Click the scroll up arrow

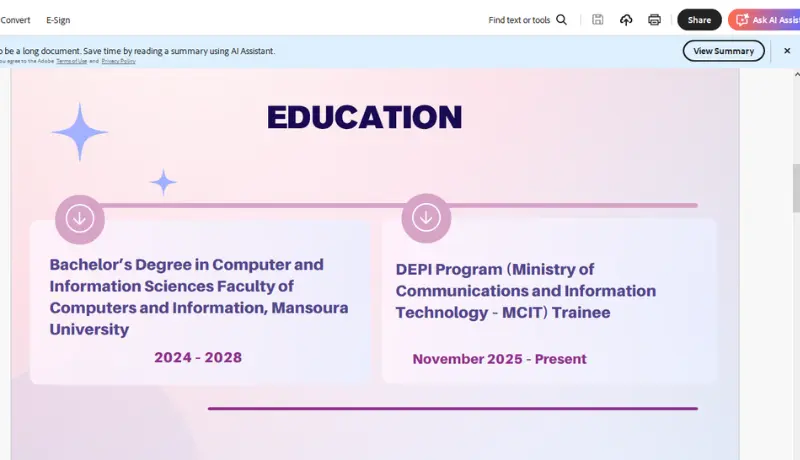click(796, 74)
